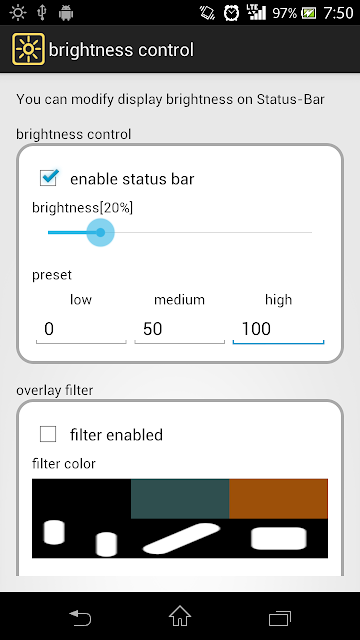Tap the USB connection status icon
The height and width of the screenshot is (640, 360).
point(41,13)
